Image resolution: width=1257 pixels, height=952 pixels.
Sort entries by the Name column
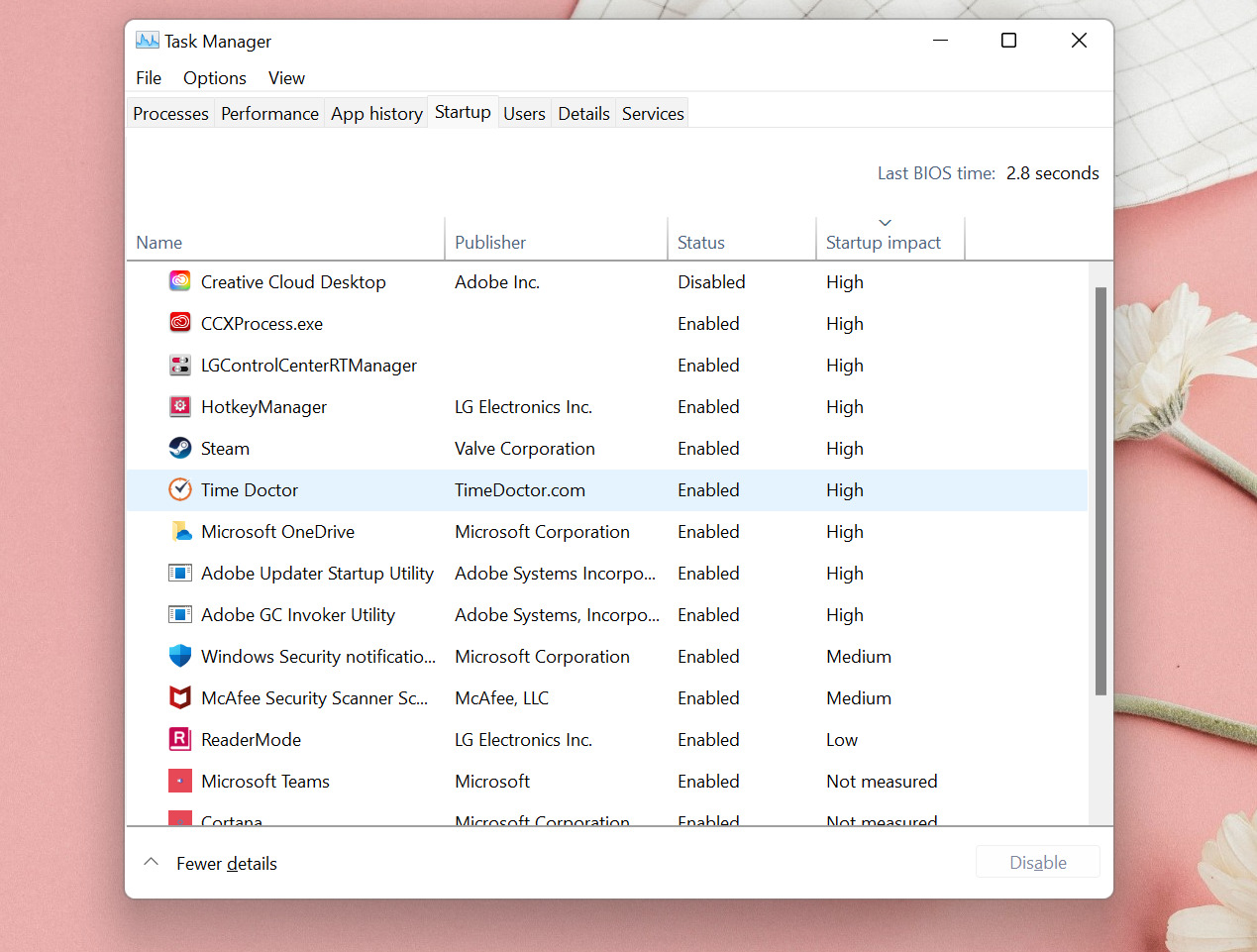[x=158, y=242]
